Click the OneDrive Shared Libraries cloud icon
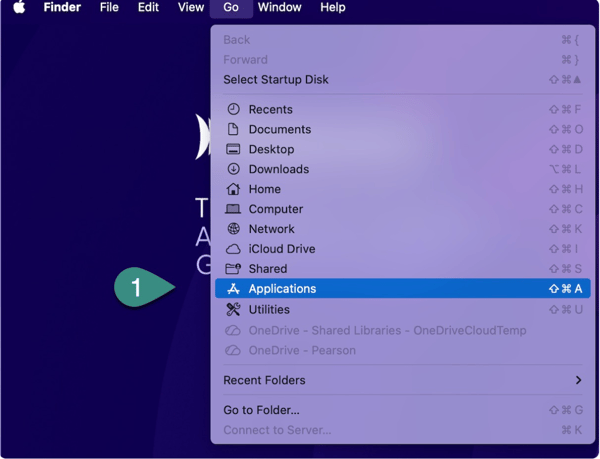600x459 pixels. [233, 330]
